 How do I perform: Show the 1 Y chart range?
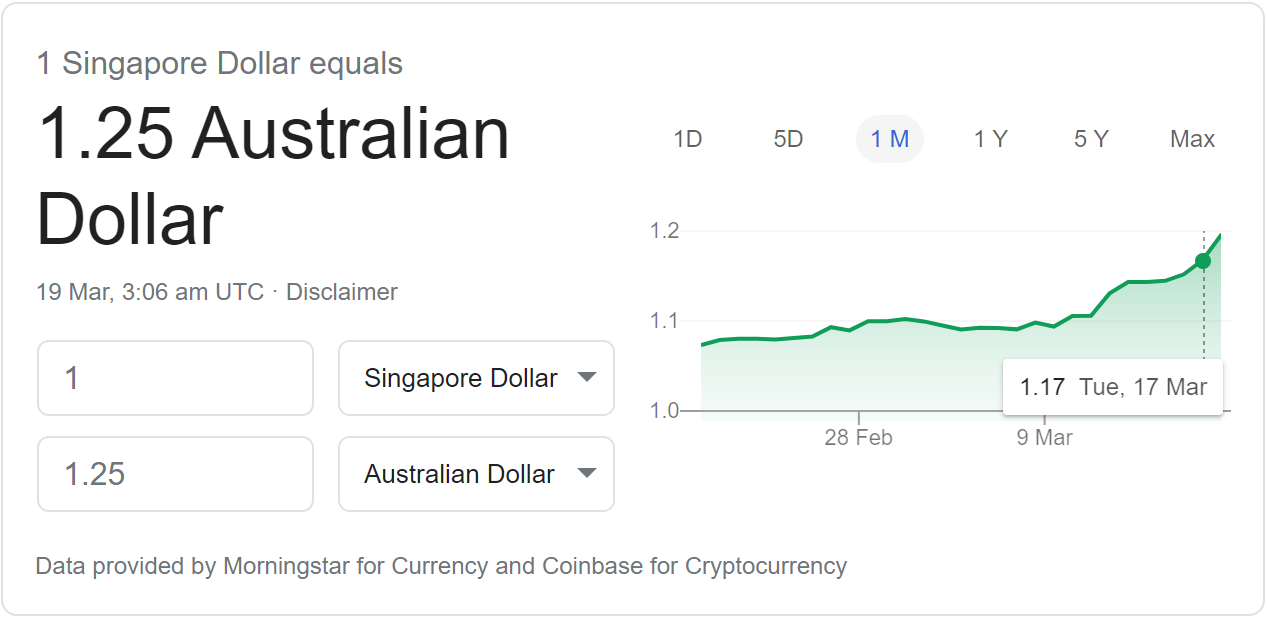(x=991, y=139)
